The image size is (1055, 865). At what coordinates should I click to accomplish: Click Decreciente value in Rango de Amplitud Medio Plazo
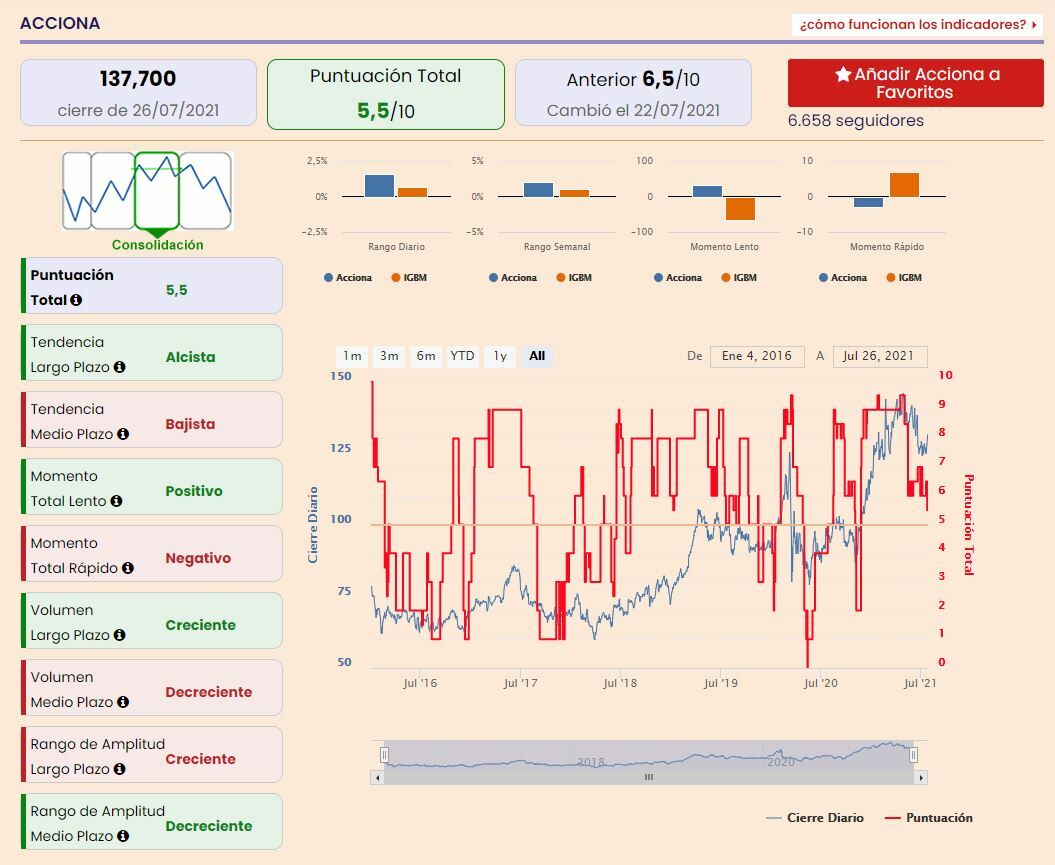pos(209,826)
